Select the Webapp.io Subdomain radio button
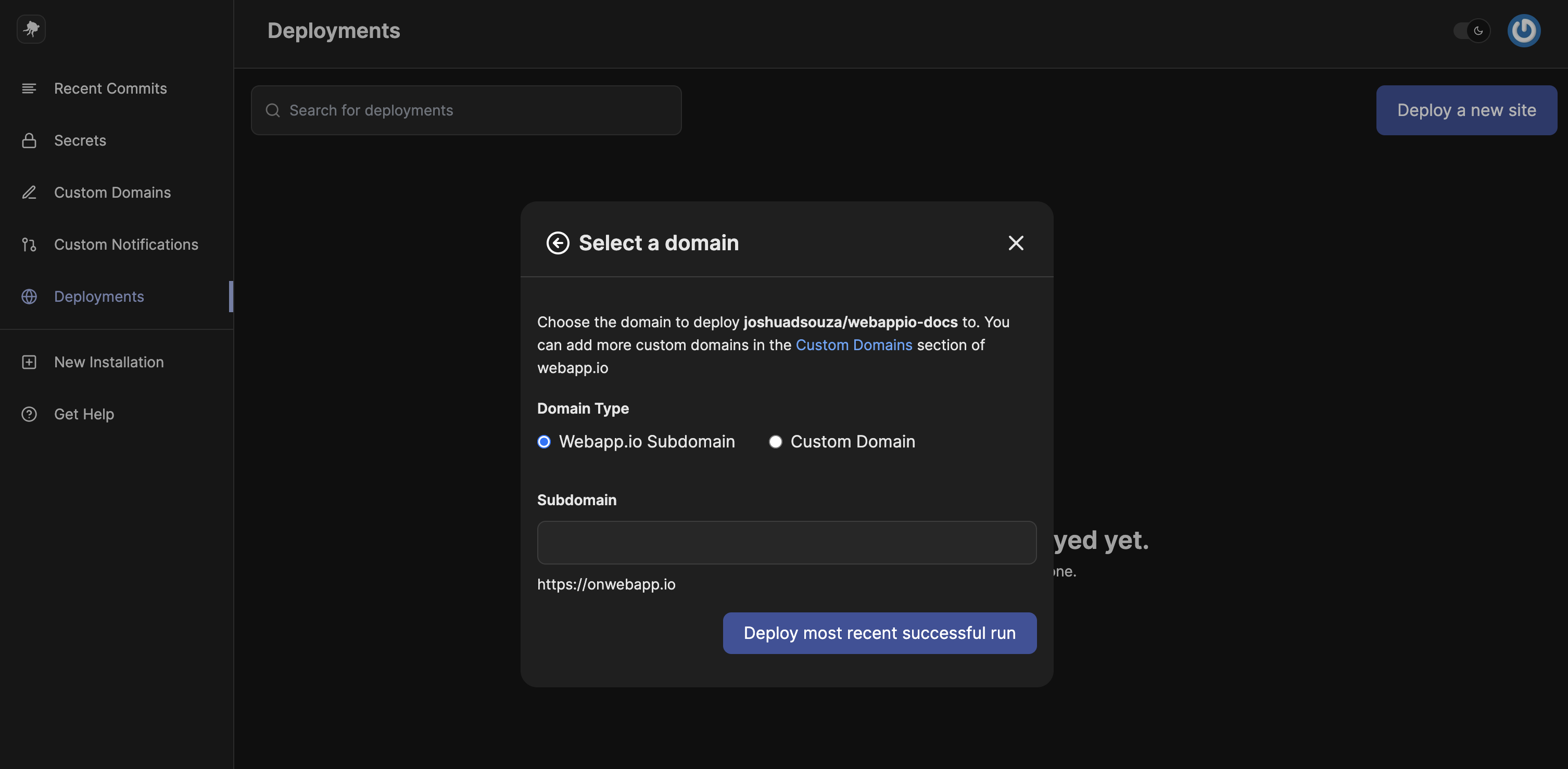1568x769 pixels. click(543, 442)
